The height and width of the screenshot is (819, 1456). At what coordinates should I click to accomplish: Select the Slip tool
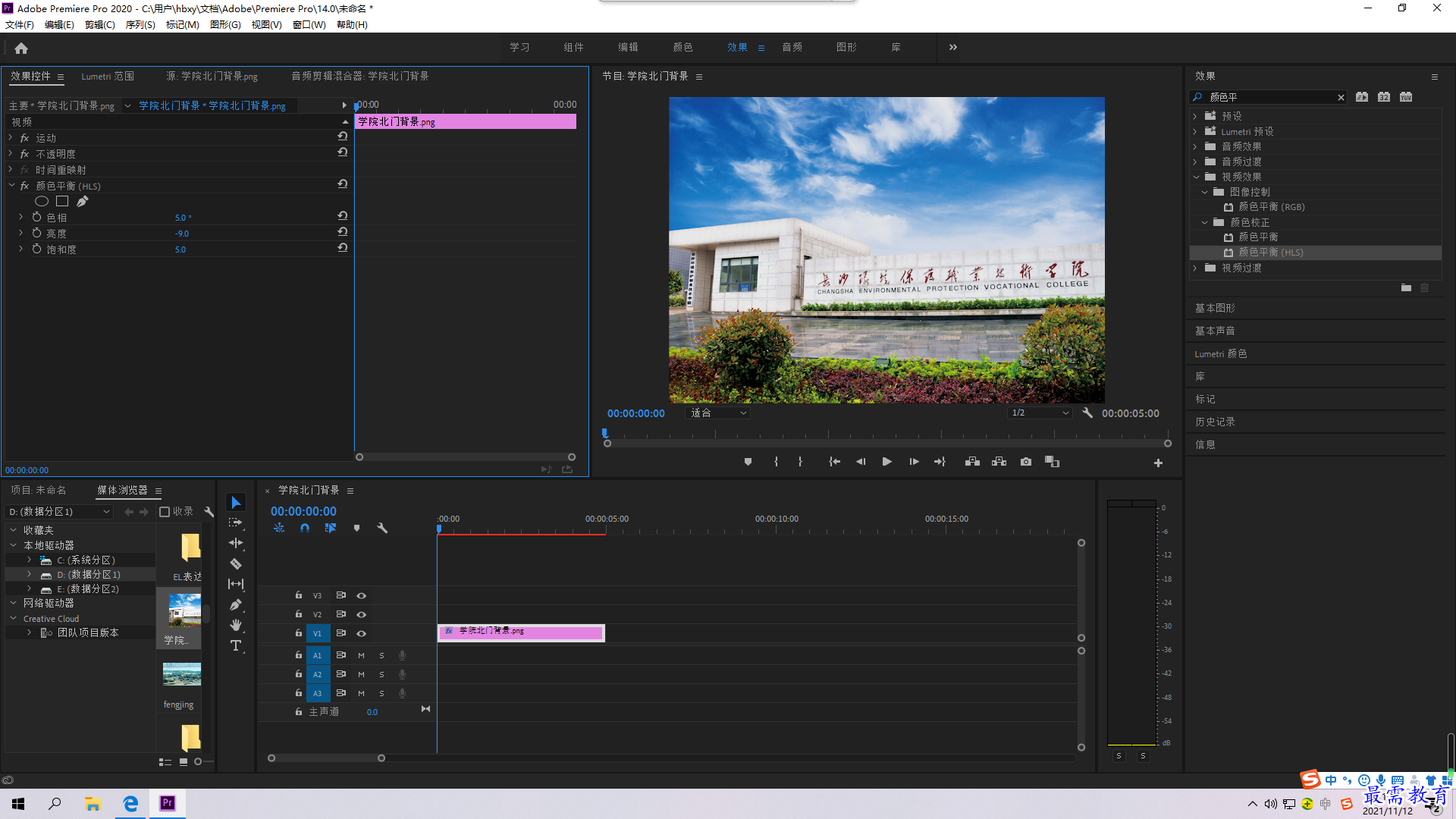(236, 584)
